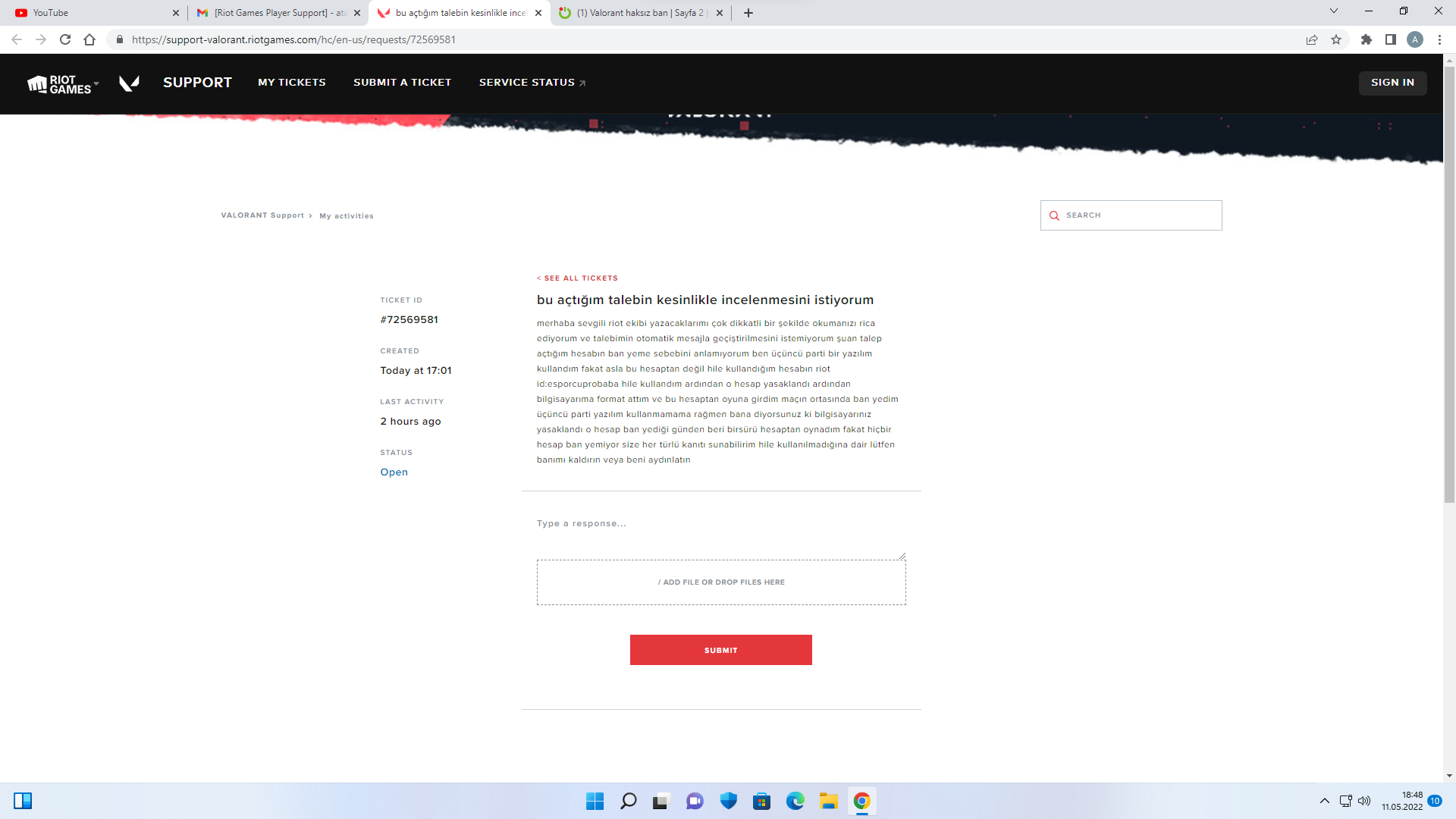1456x819 pixels.
Task: Show hidden system tray icons chevron
Action: coord(1324,801)
